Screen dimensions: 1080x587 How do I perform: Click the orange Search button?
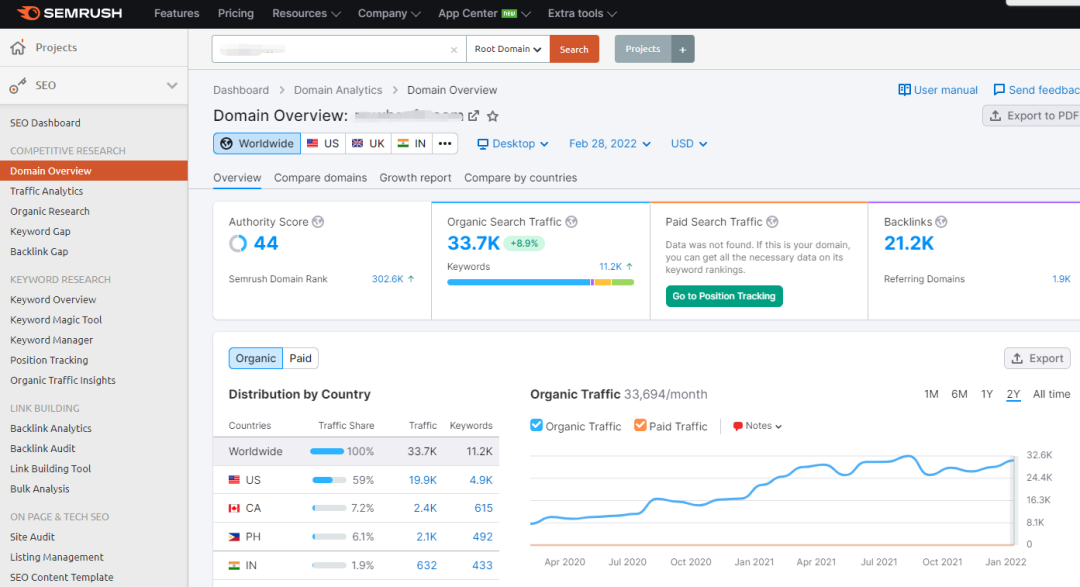point(574,49)
